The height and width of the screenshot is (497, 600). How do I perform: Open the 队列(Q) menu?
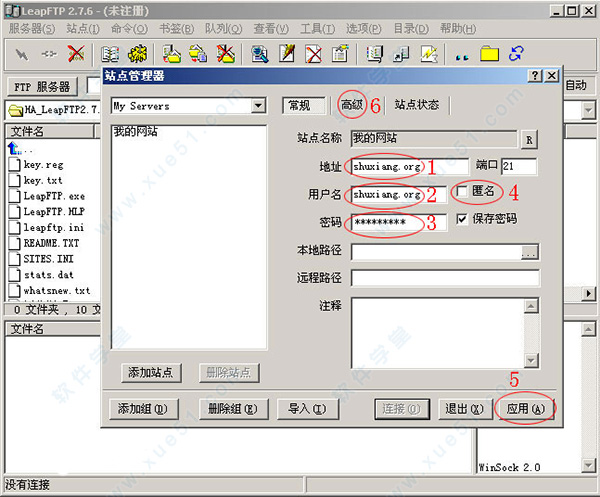pyautogui.click(x=223, y=29)
